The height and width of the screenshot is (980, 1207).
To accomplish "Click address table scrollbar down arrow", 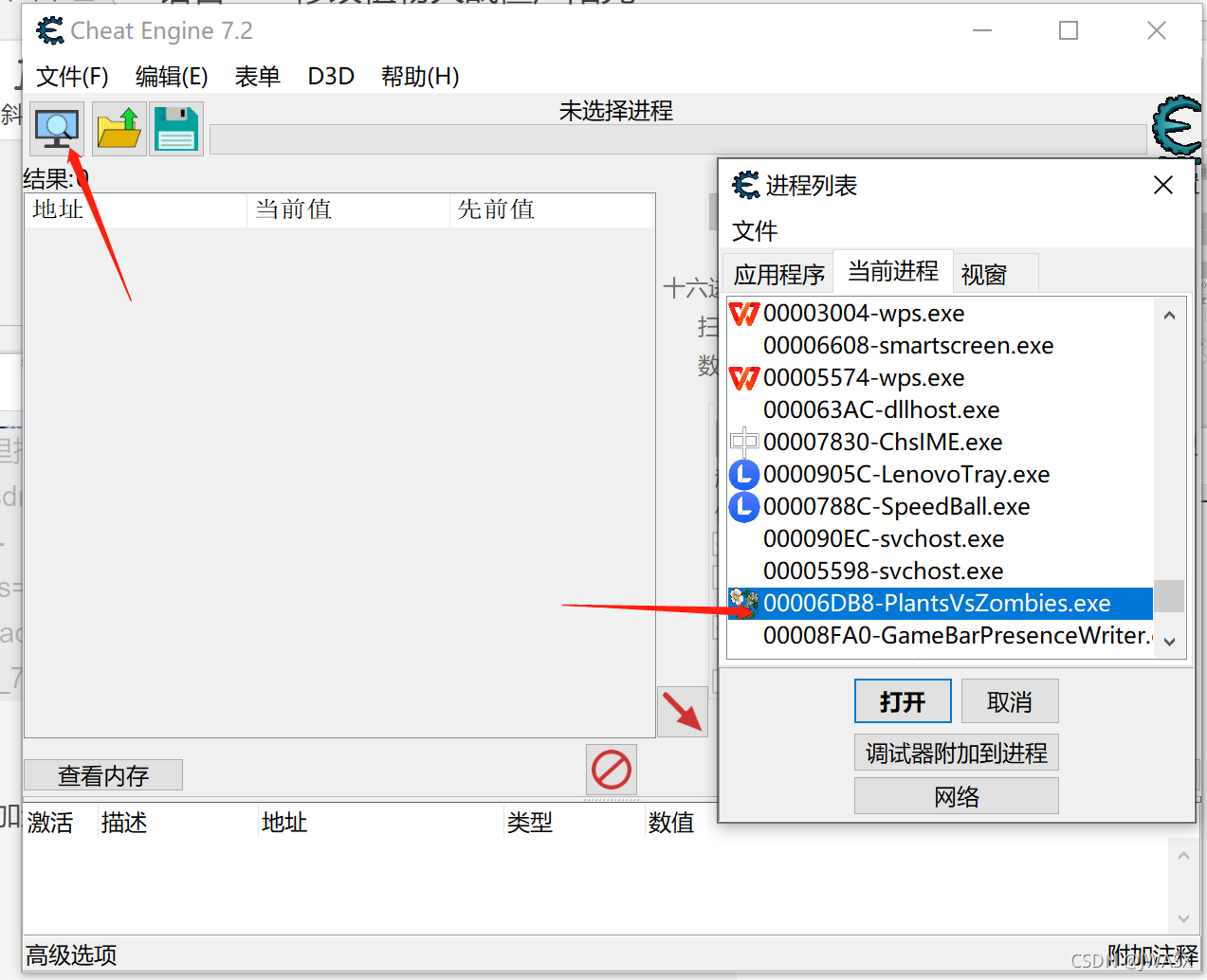I will click(x=1183, y=917).
